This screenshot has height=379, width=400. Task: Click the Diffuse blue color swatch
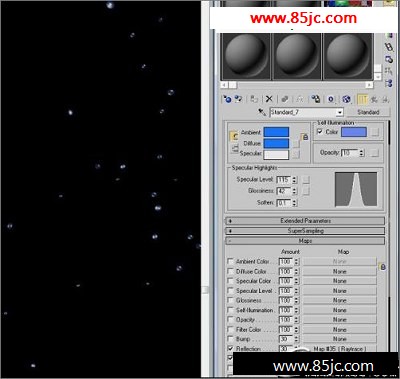276,143
